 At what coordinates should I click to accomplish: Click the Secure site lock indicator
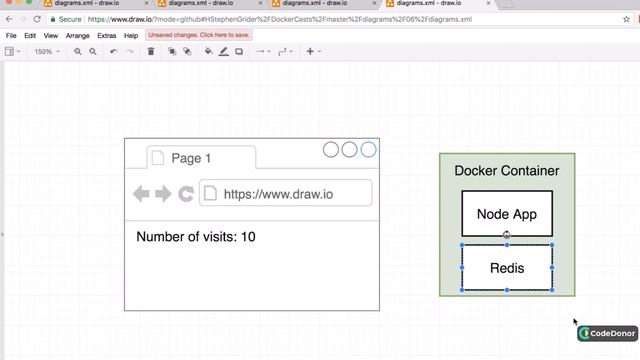66,19
